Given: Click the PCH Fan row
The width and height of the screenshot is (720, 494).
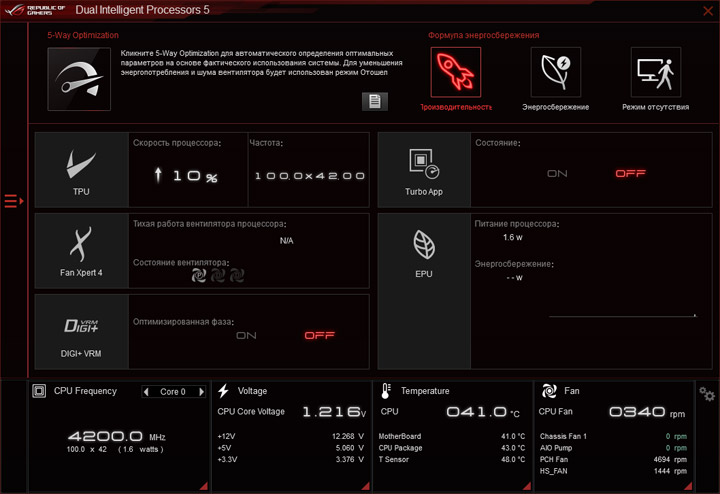Looking at the screenshot, I should (x=613, y=460).
